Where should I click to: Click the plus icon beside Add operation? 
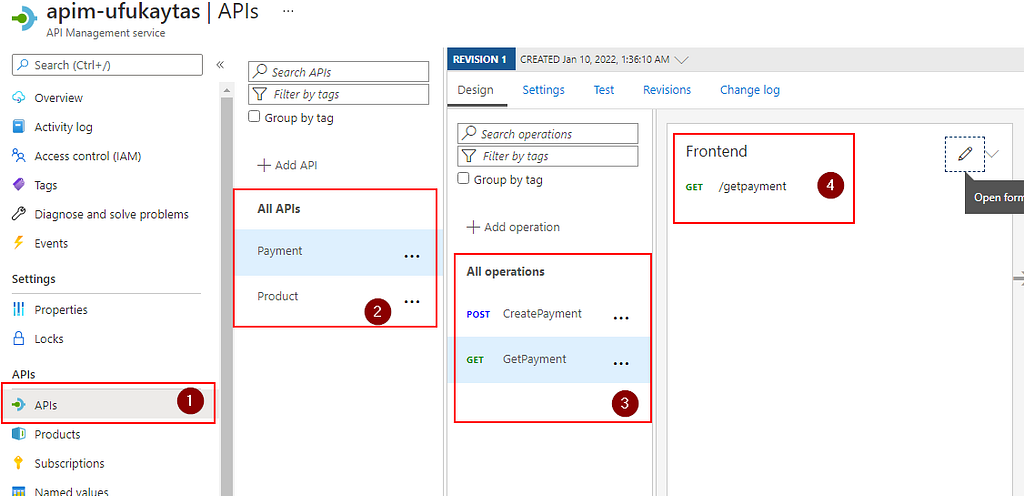(x=473, y=227)
